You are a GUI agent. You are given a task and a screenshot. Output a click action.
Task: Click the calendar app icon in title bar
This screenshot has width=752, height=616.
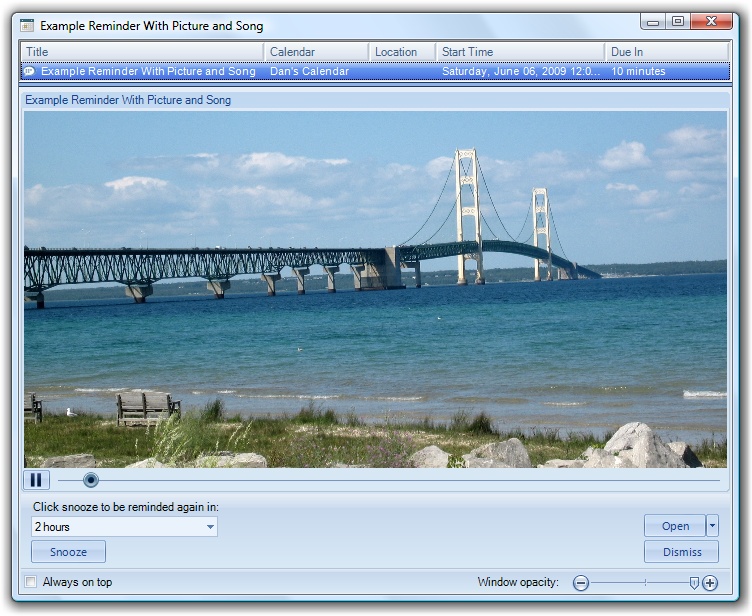(27, 25)
